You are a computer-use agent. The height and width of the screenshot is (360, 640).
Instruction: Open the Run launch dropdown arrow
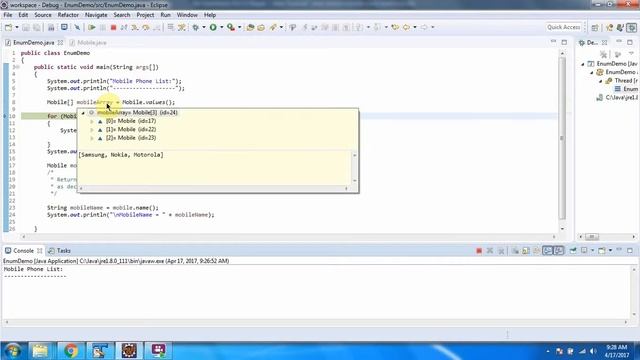tap(222, 27)
